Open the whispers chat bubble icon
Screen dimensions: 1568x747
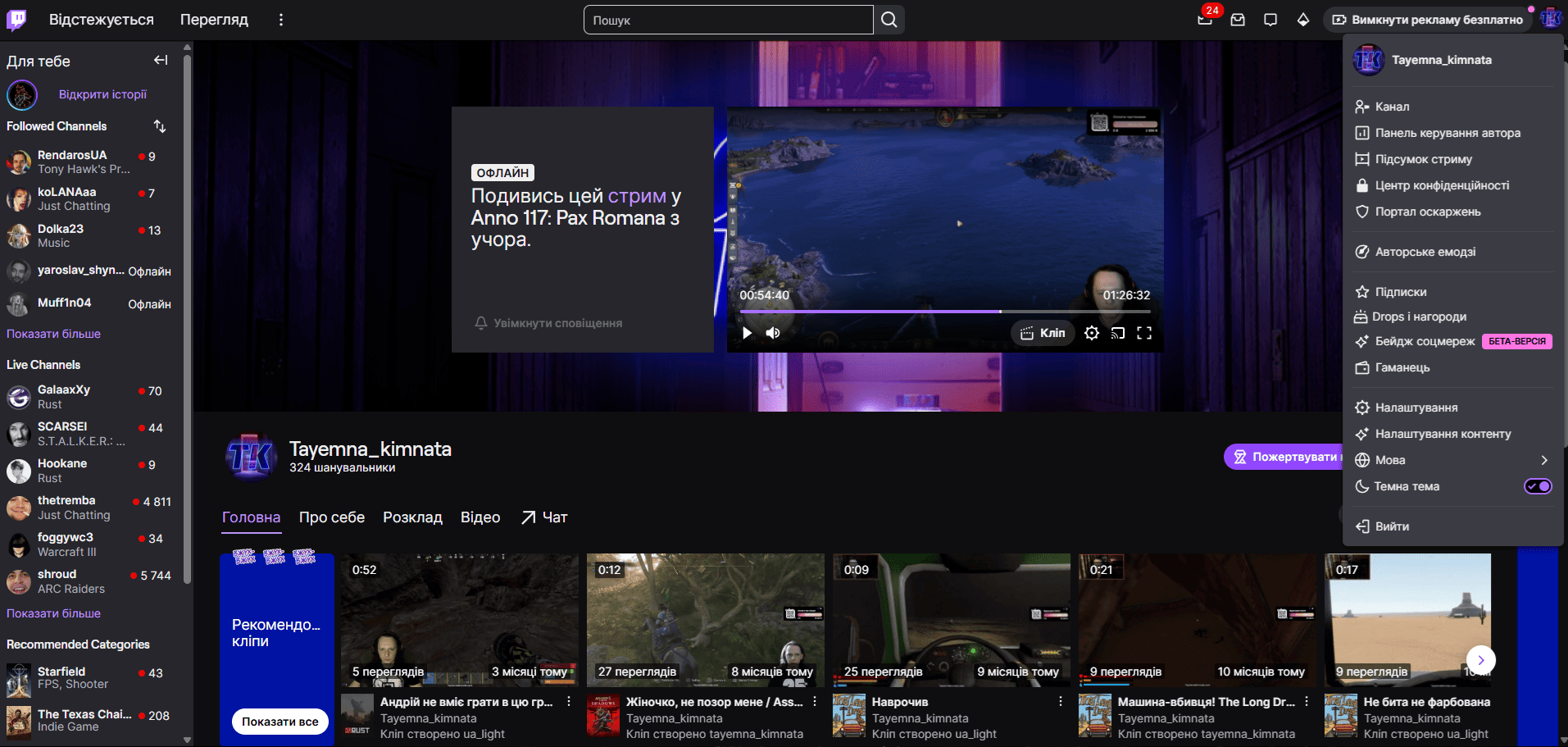click(x=1270, y=20)
